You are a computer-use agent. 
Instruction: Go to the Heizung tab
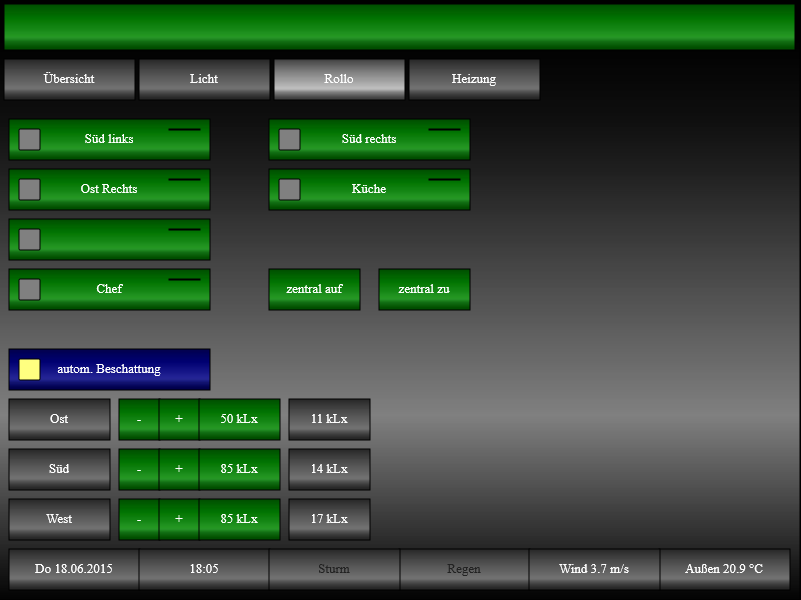click(x=474, y=79)
